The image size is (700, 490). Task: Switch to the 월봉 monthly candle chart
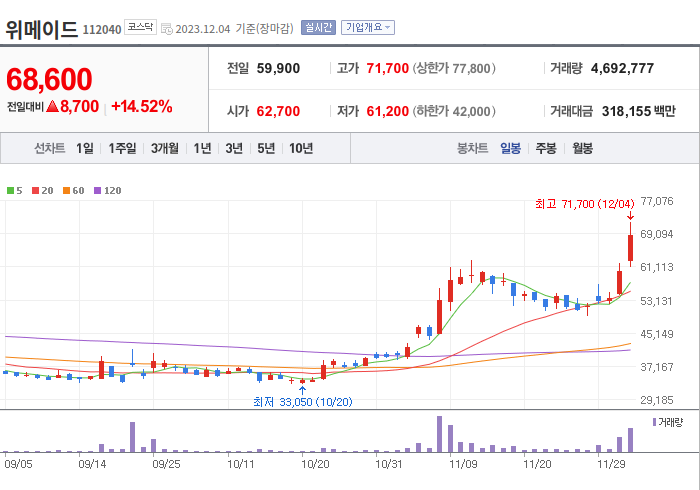coord(583,148)
